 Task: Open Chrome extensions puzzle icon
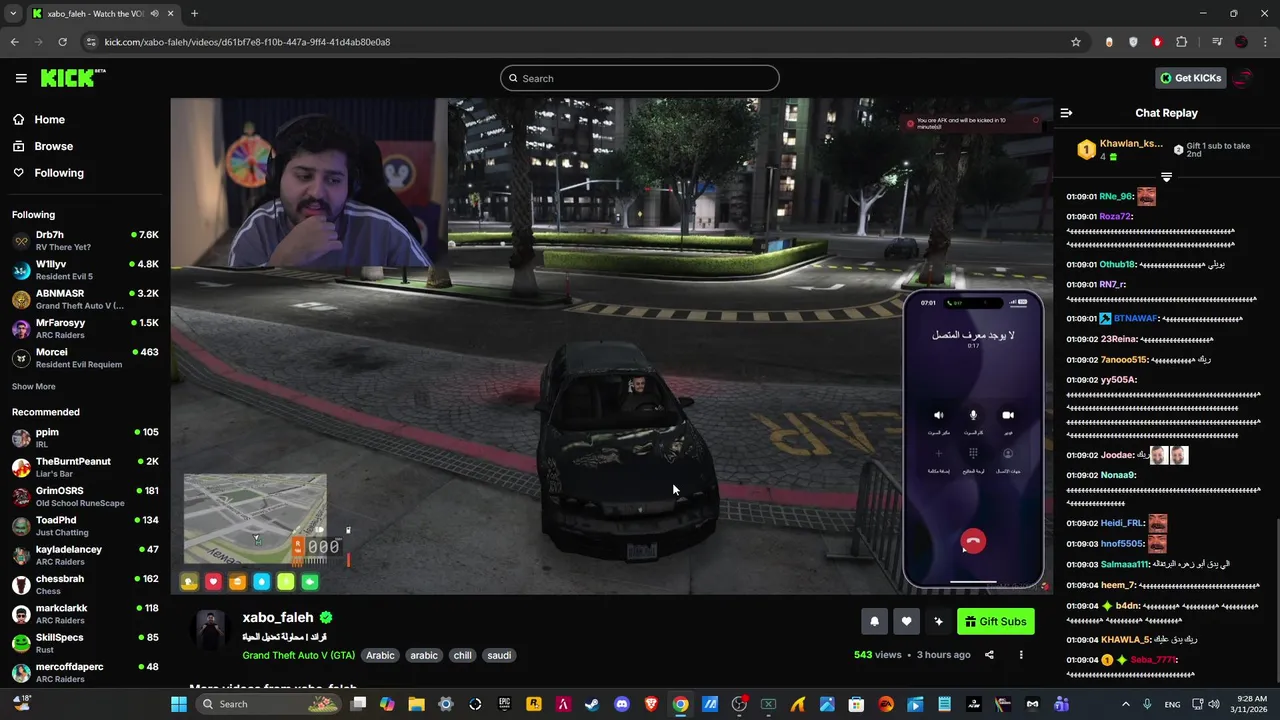pos(1181,42)
